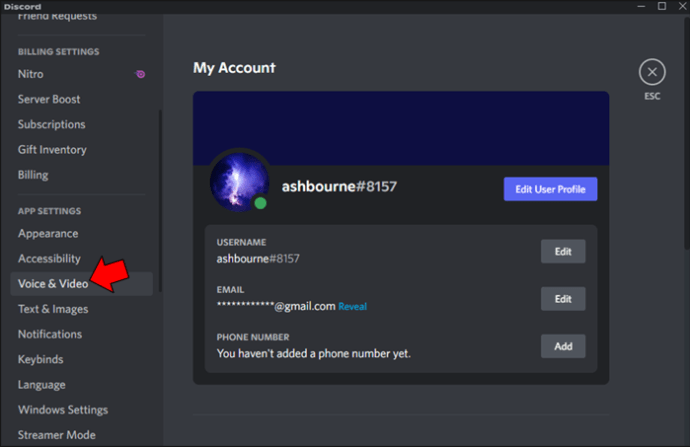Edit the username ashbourne#8157
The width and height of the screenshot is (690, 447).
point(563,252)
